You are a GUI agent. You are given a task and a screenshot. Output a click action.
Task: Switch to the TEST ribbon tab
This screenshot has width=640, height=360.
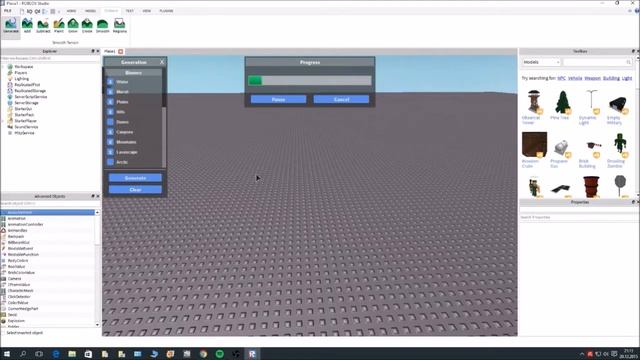(129, 11)
